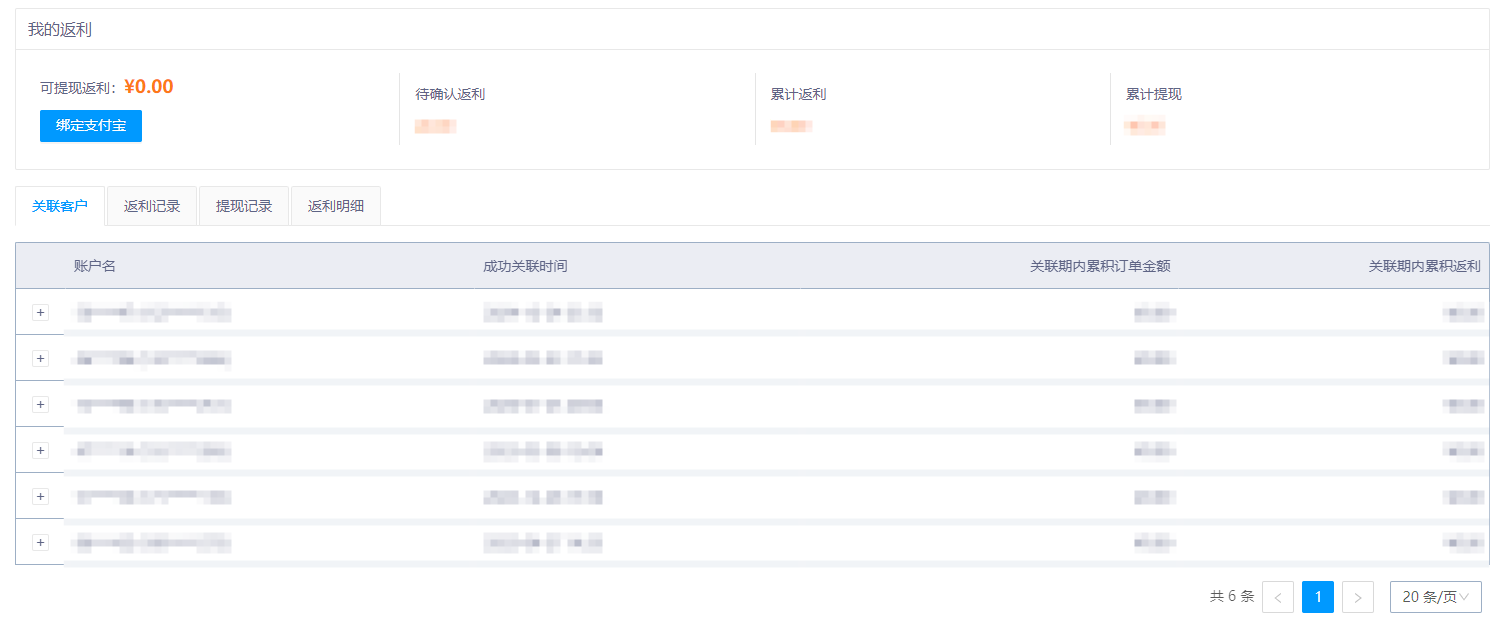Click the 成功关联时间 column header
Image resolution: width=1499 pixels, height=628 pixels.
coord(525,266)
